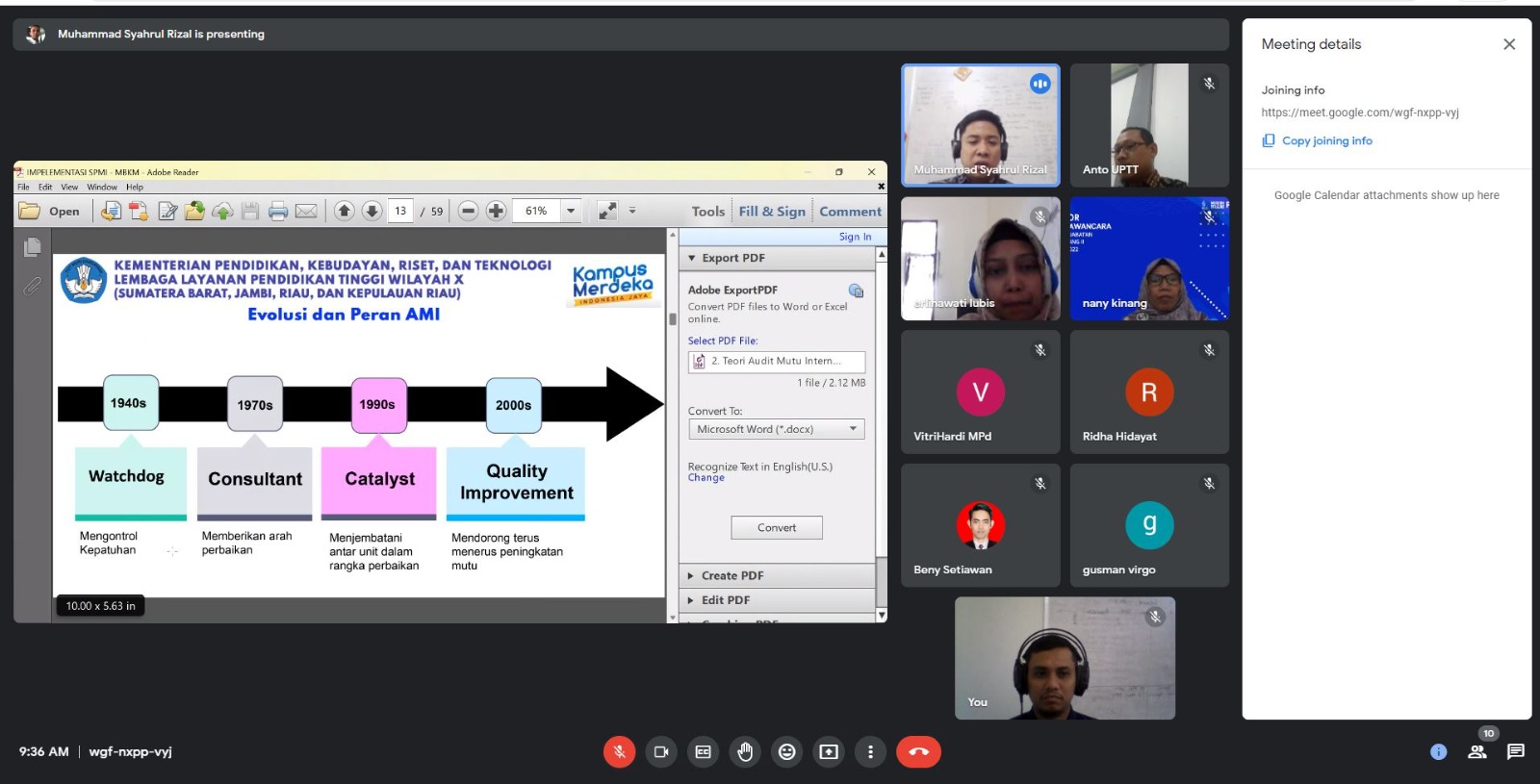Open more options three-dot menu
The image size is (1540, 784).
870,752
